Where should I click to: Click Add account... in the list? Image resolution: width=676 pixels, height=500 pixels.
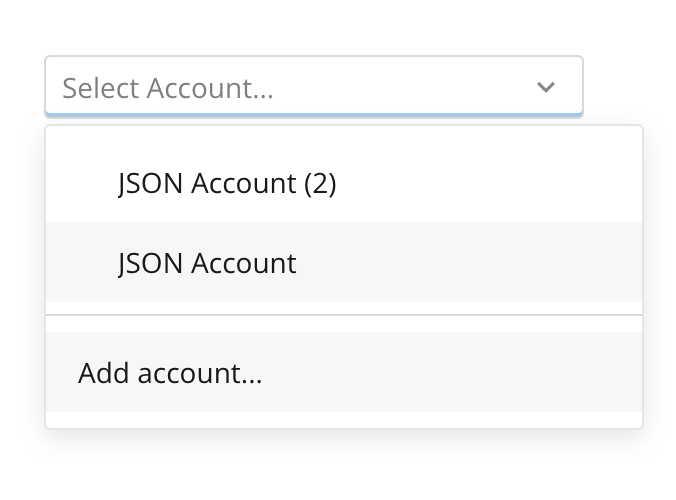coord(170,374)
